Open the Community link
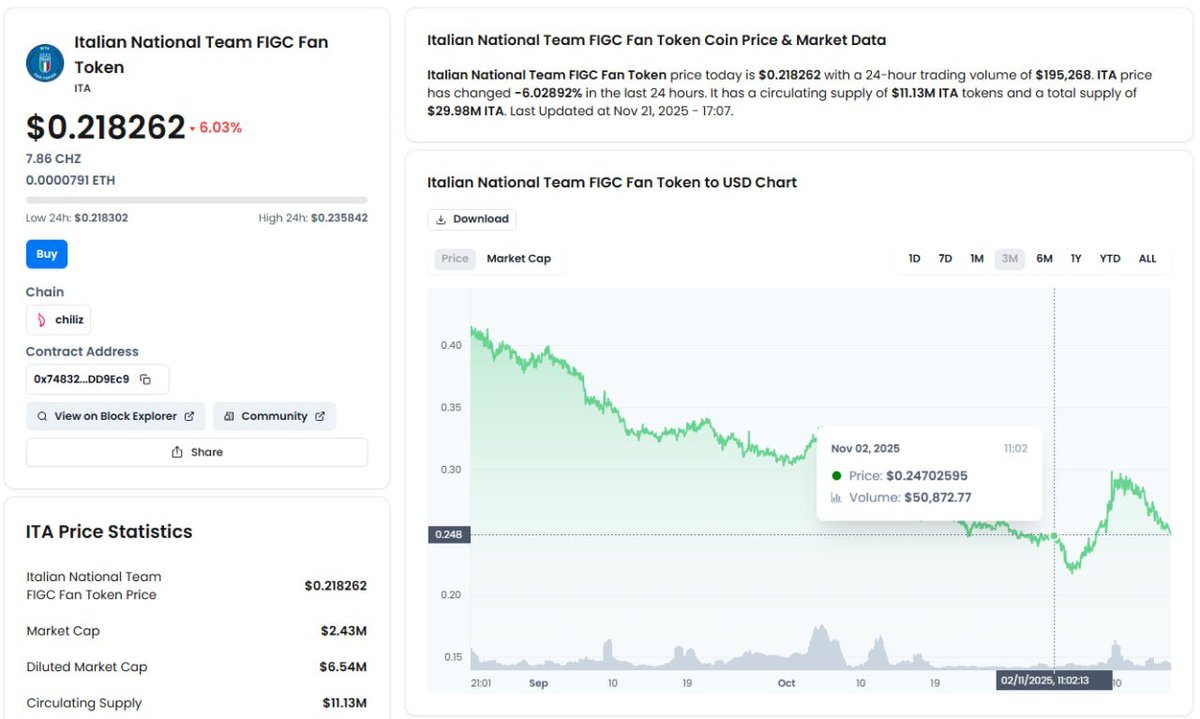Image resolution: width=1200 pixels, height=719 pixels. pyautogui.click(x=274, y=416)
